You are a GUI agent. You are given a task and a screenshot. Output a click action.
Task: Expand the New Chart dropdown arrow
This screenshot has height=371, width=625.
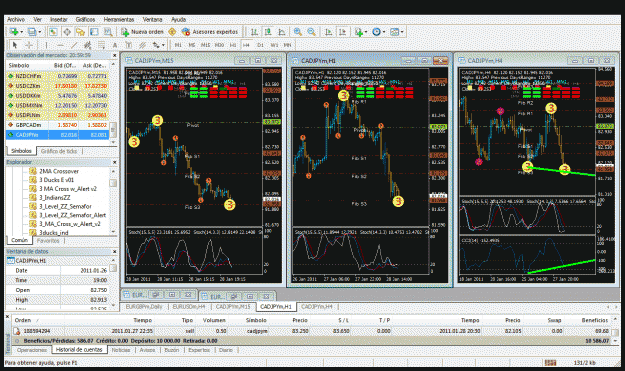coord(22,32)
